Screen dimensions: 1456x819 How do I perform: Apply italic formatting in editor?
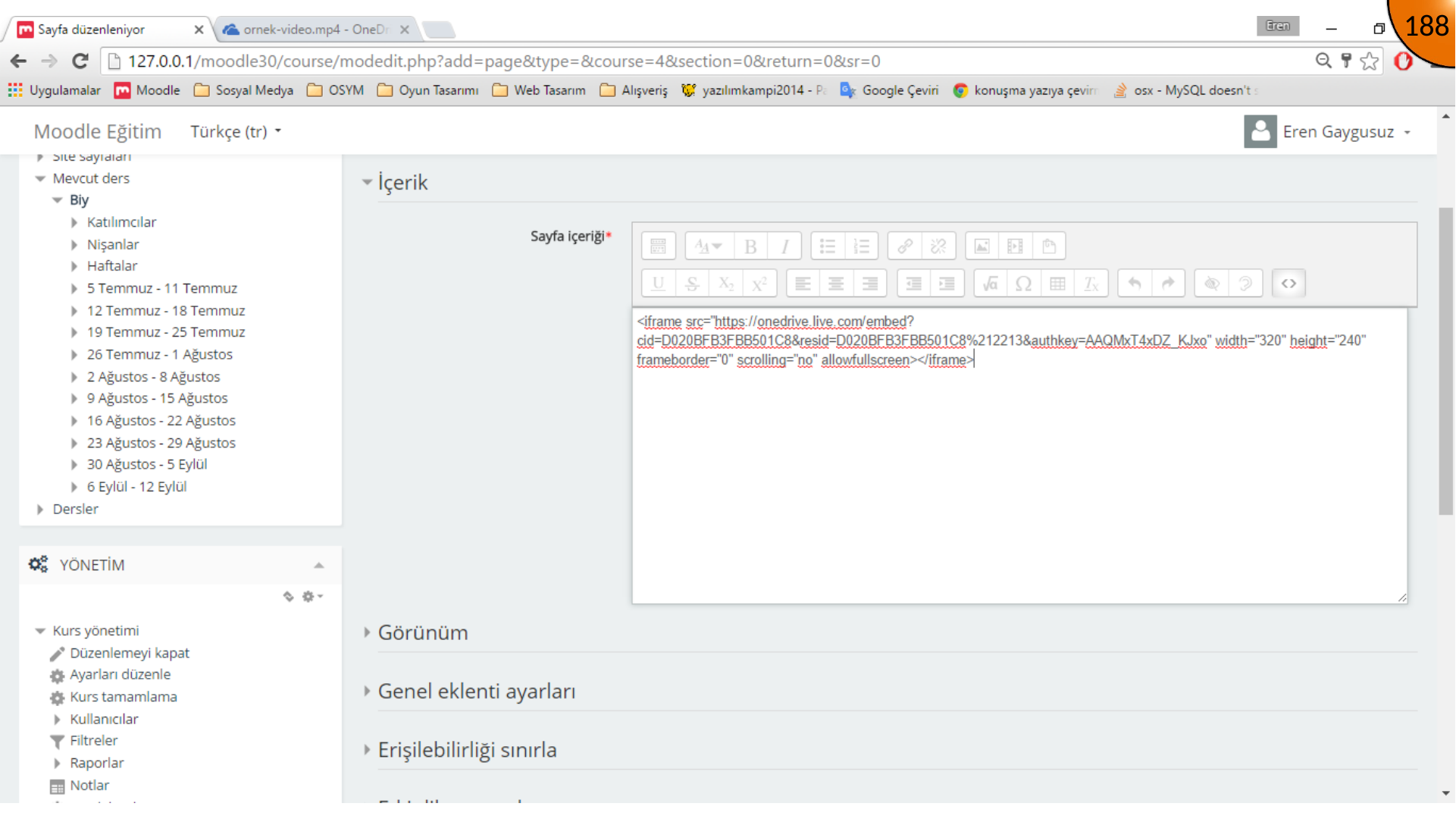click(784, 246)
